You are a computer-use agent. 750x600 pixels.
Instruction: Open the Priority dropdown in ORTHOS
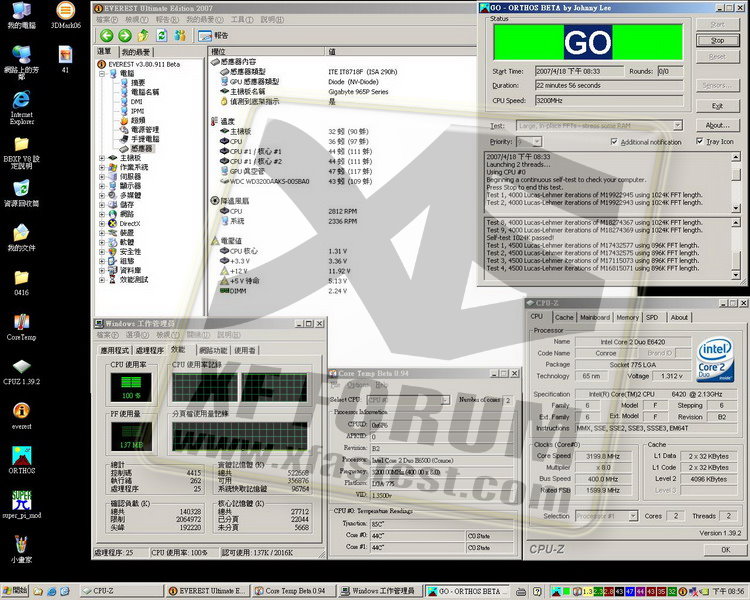tap(537, 142)
